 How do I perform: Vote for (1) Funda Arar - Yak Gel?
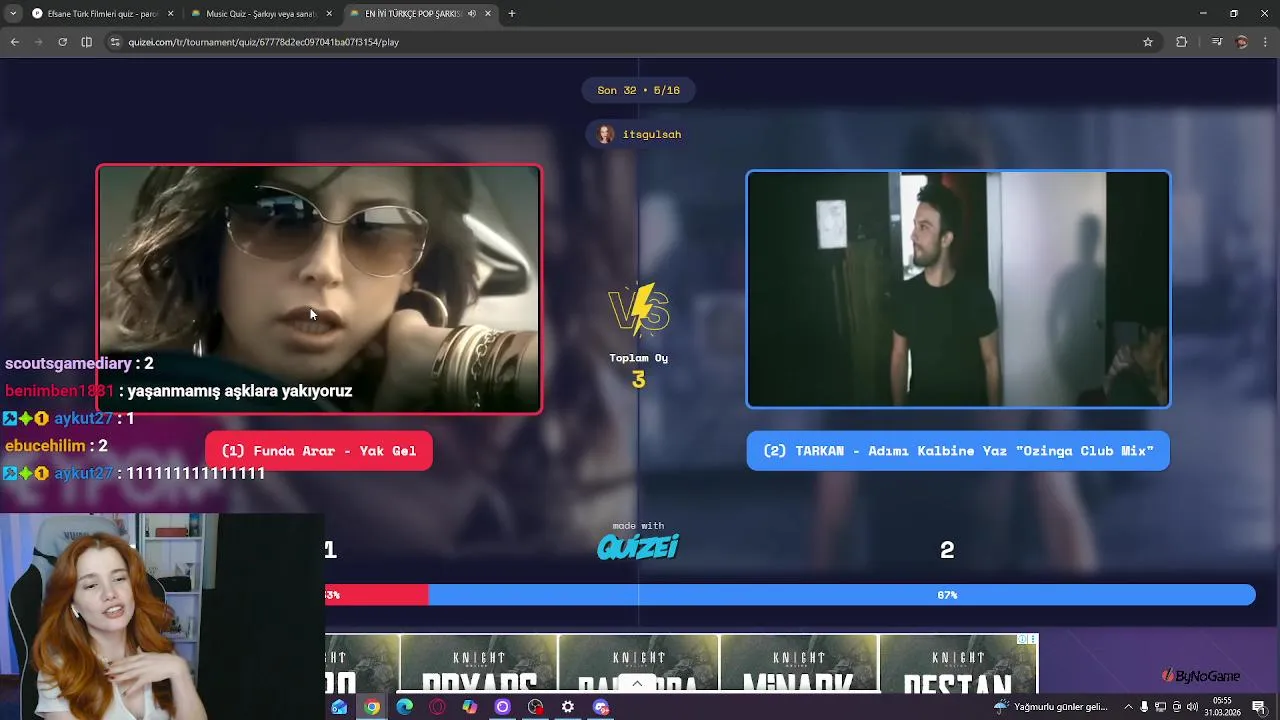[319, 451]
